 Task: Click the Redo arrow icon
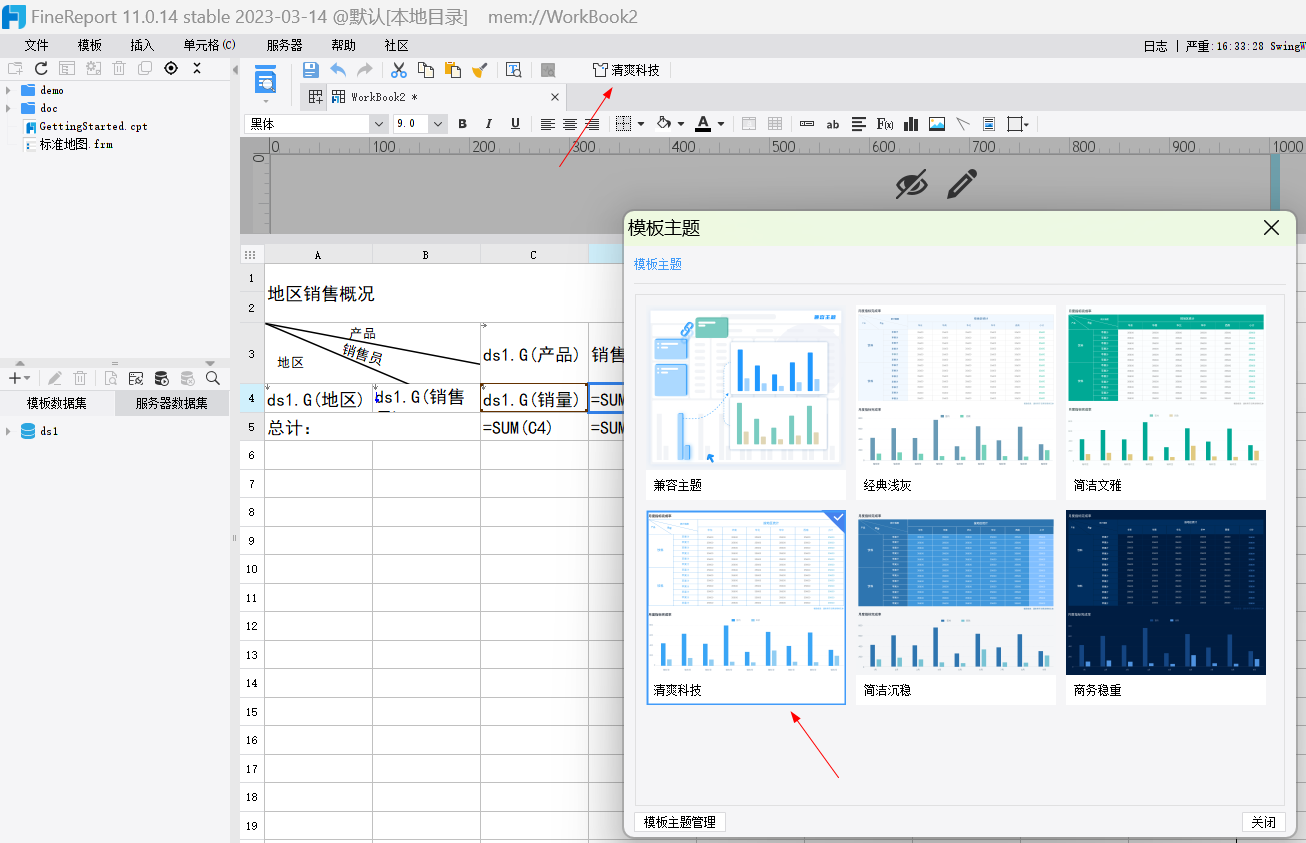coord(365,70)
